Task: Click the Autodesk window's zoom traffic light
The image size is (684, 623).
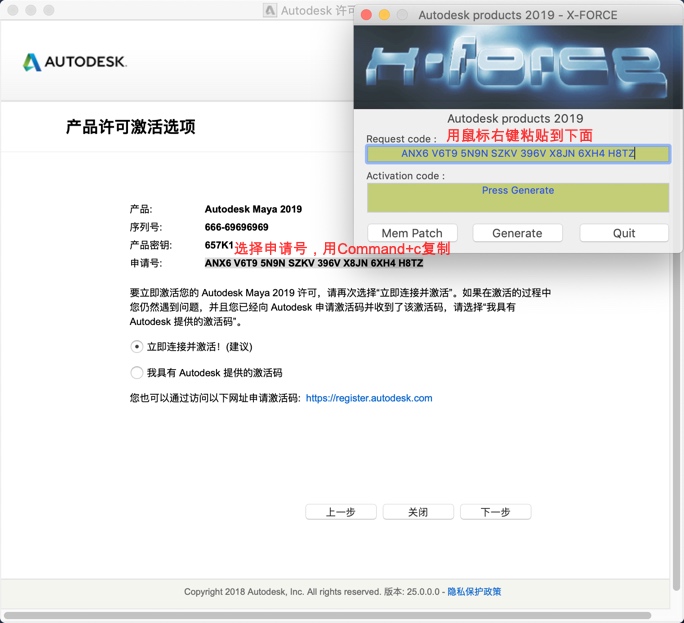Action: [x=49, y=10]
